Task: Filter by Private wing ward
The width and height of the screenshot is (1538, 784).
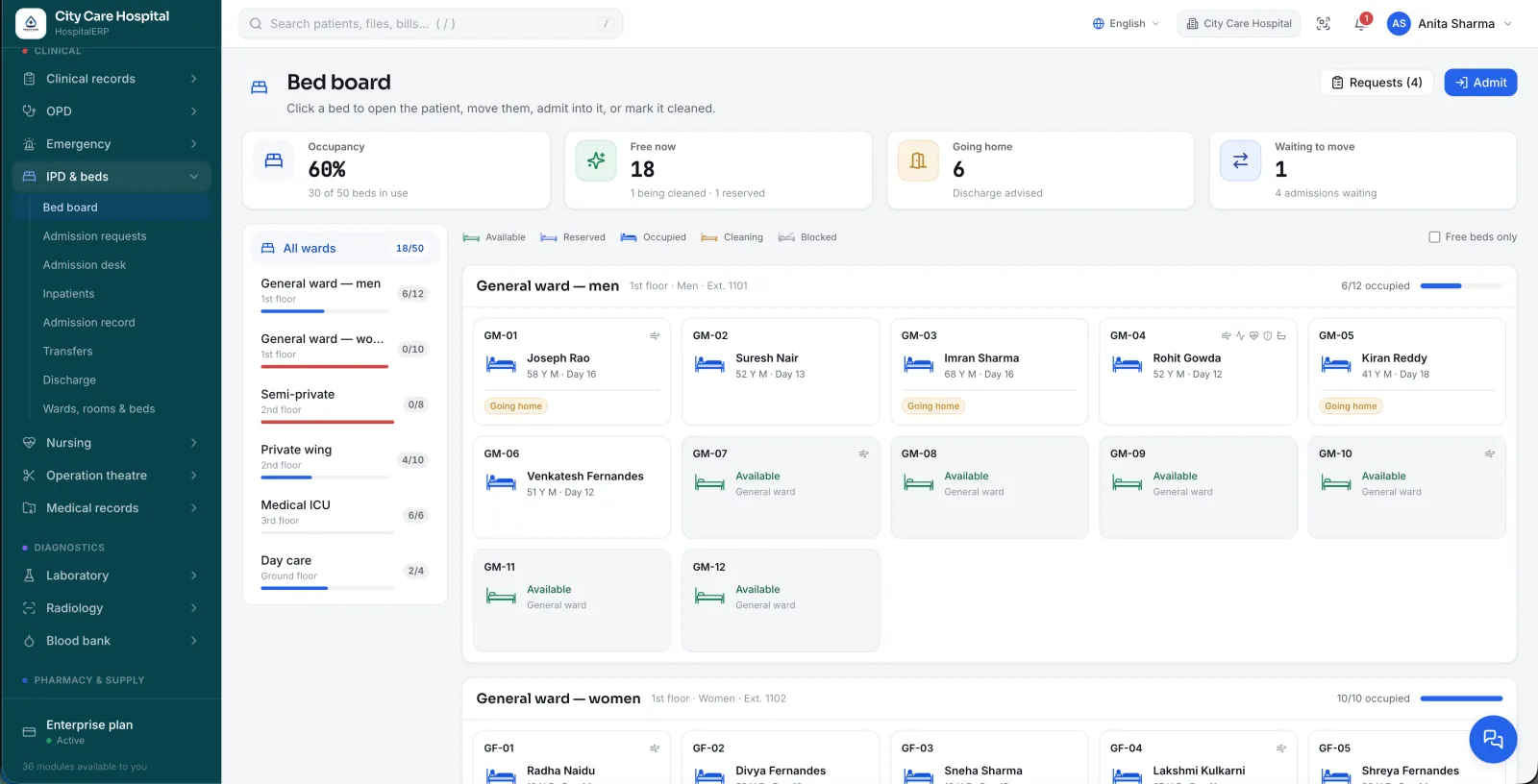Action: coord(345,458)
